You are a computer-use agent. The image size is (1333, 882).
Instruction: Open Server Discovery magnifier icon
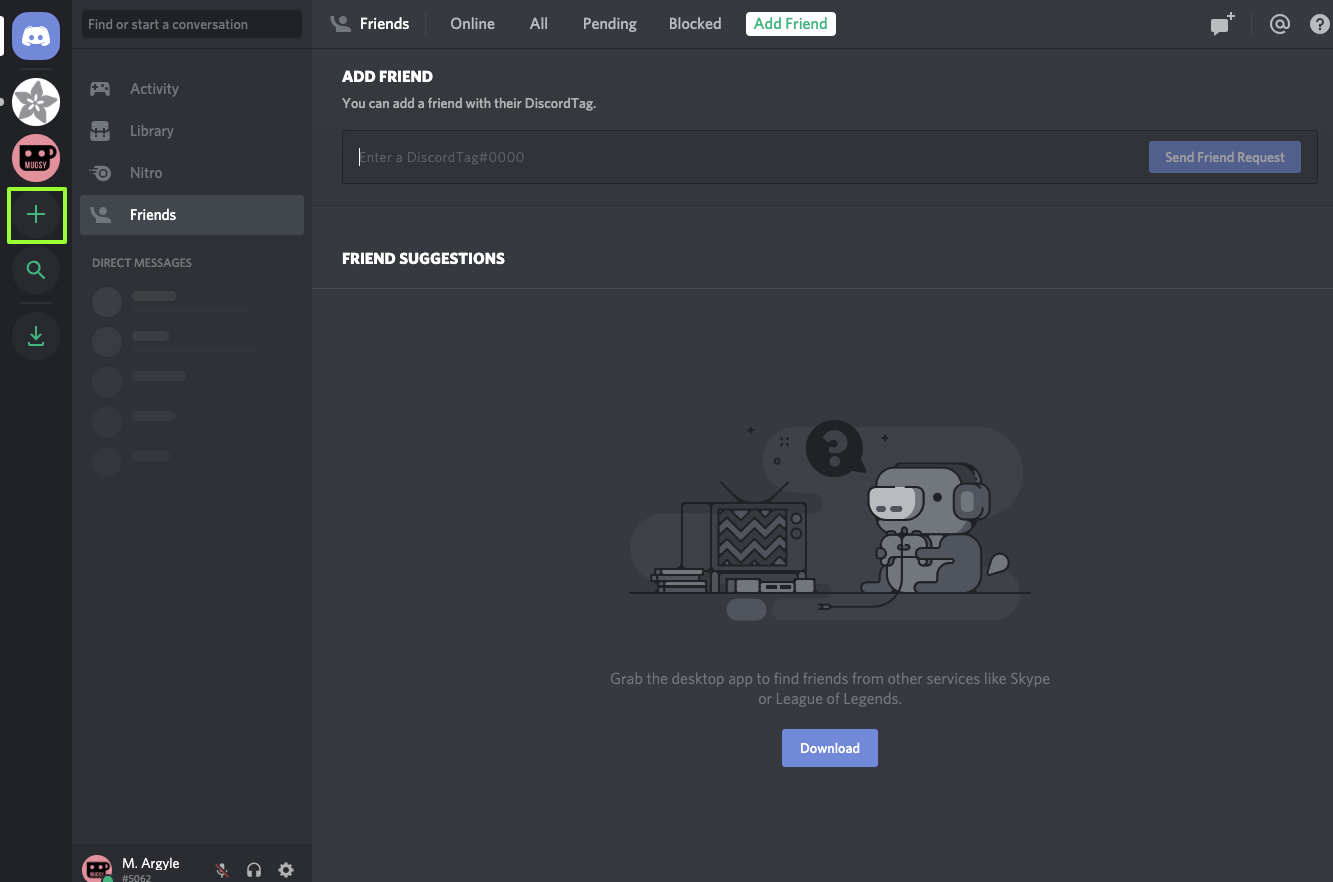point(36,270)
